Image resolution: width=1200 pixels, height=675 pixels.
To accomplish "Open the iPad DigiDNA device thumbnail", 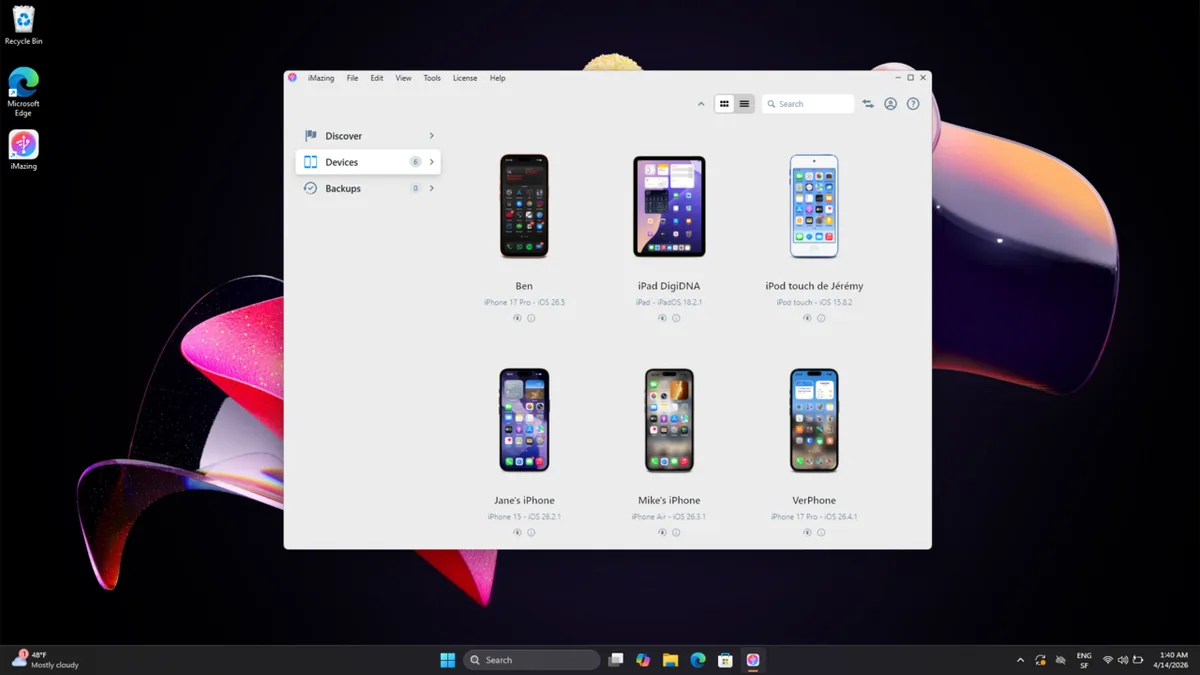I will pos(669,206).
